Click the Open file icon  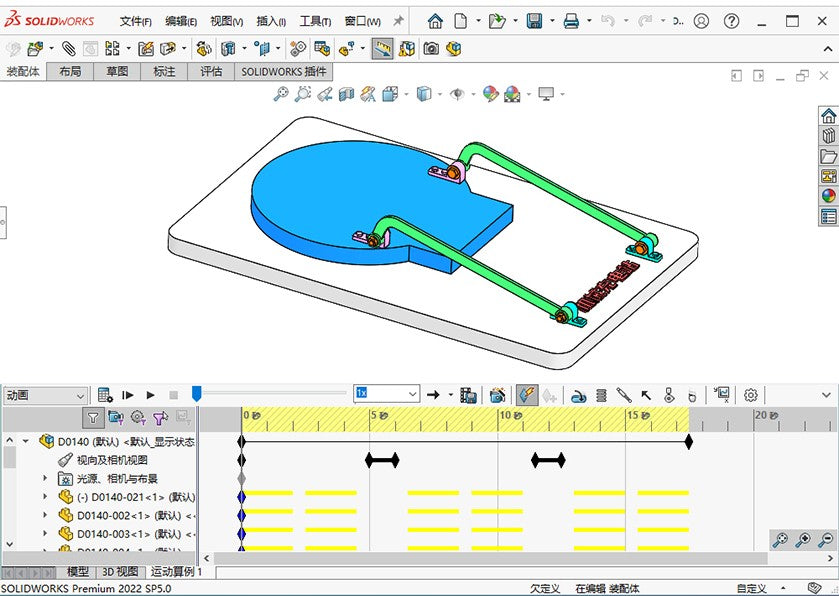click(x=497, y=21)
